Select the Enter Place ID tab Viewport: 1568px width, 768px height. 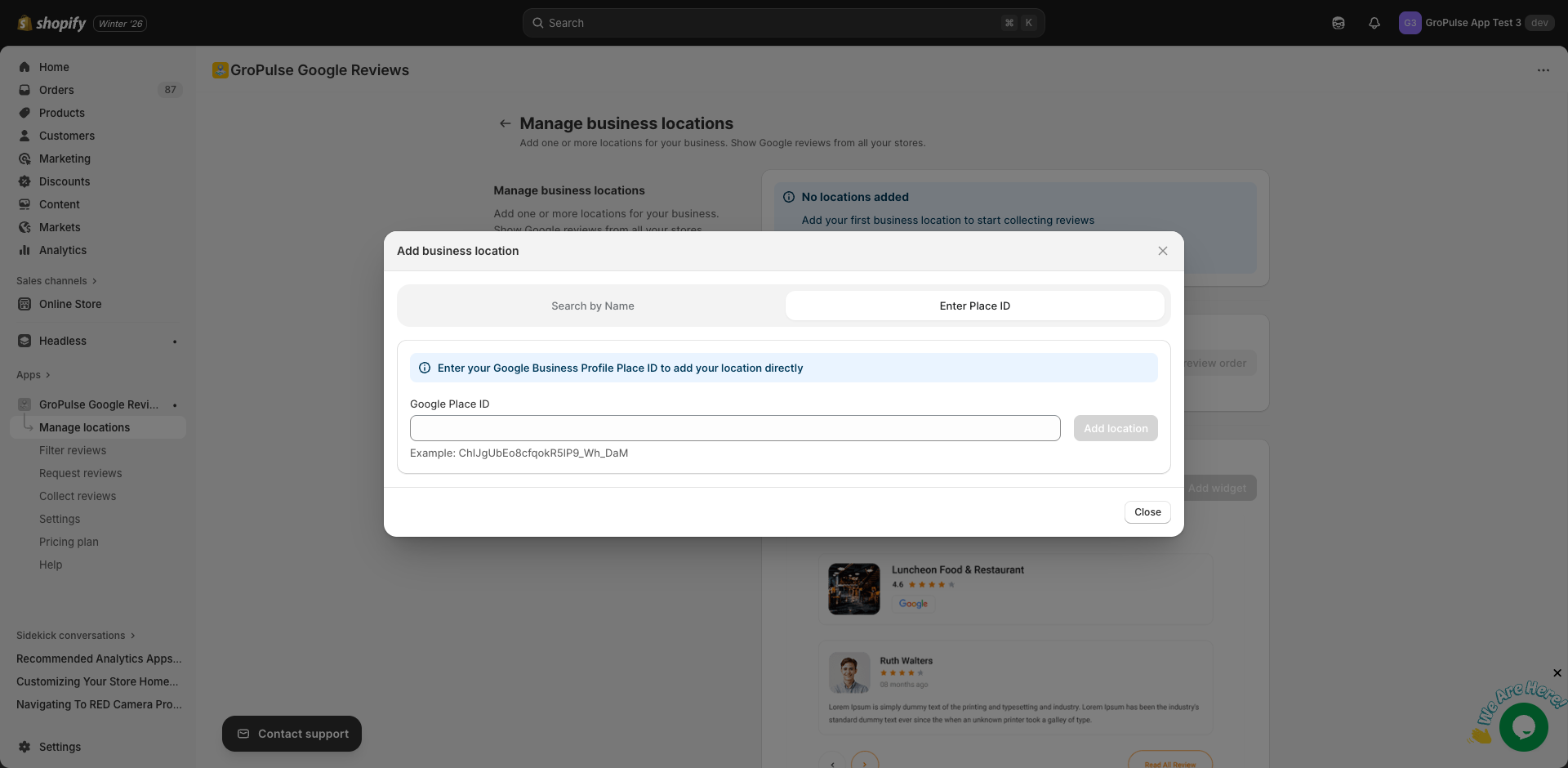[x=974, y=306]
